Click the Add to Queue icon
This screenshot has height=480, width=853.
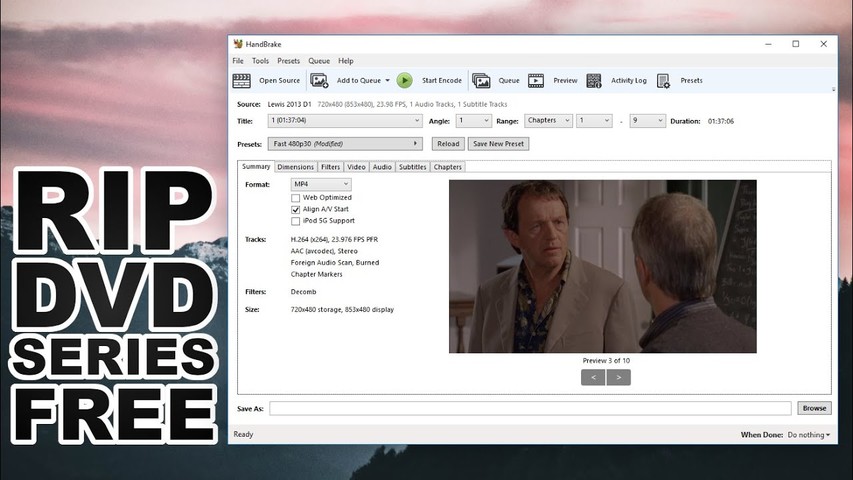point(319,81)
